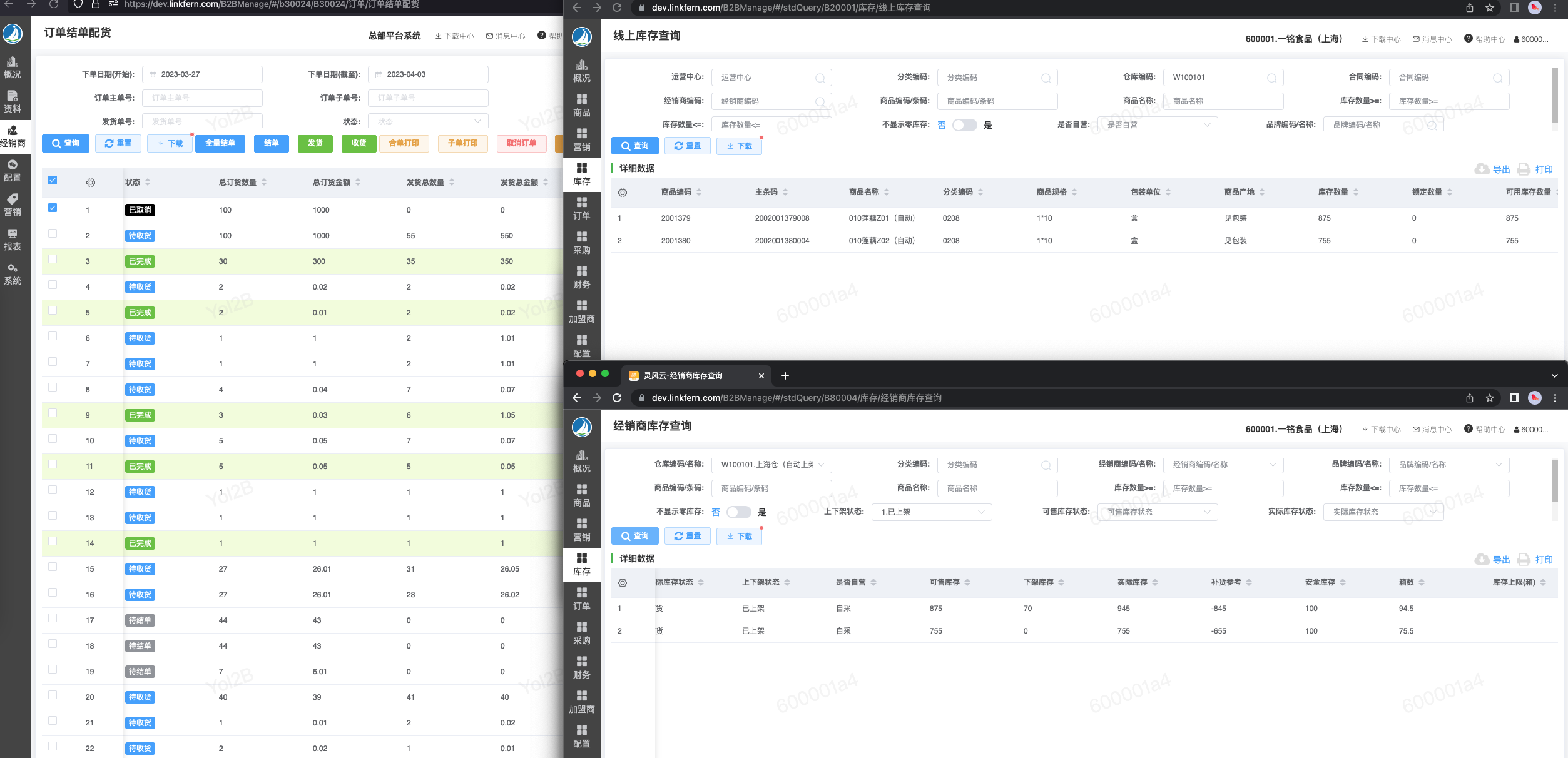This screenshot has height=758, width=1568.
Task: Check the checkbox for order row 3
Action: coord(53,259)
